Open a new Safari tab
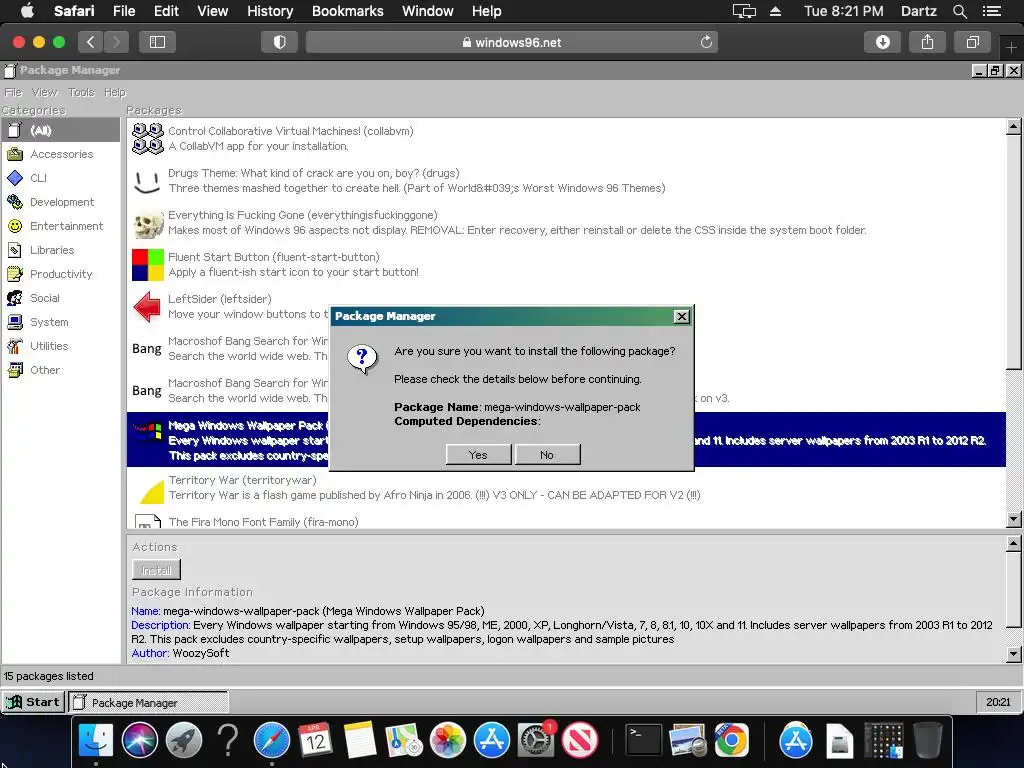Viewport: 1024px width, 768px height. 1012,48
